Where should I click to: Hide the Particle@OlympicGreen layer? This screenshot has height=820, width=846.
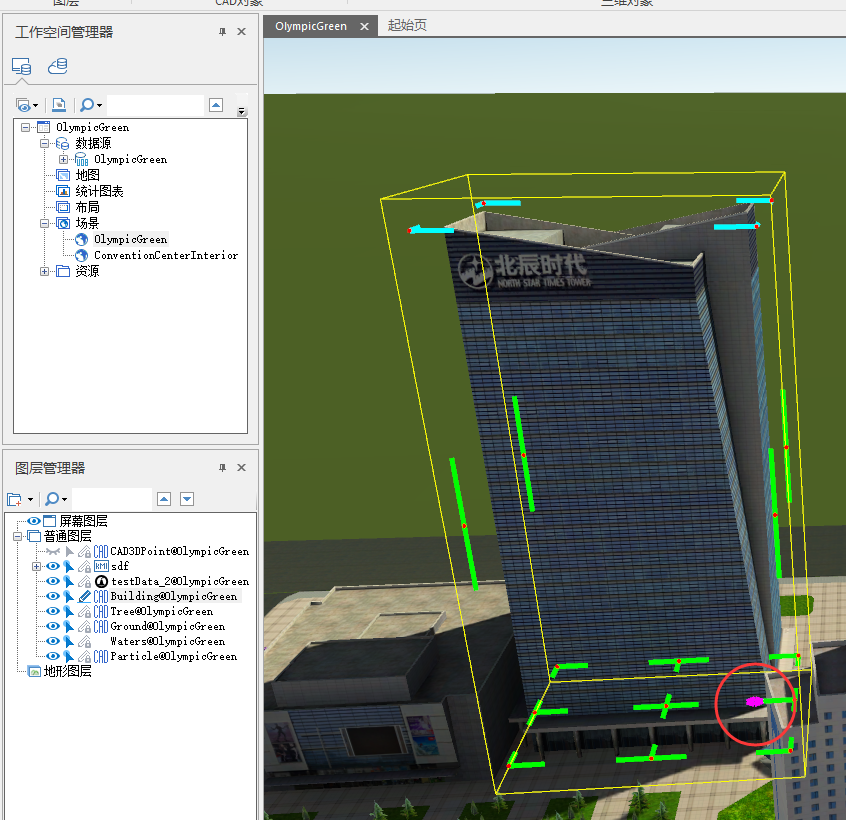(53, 657)
